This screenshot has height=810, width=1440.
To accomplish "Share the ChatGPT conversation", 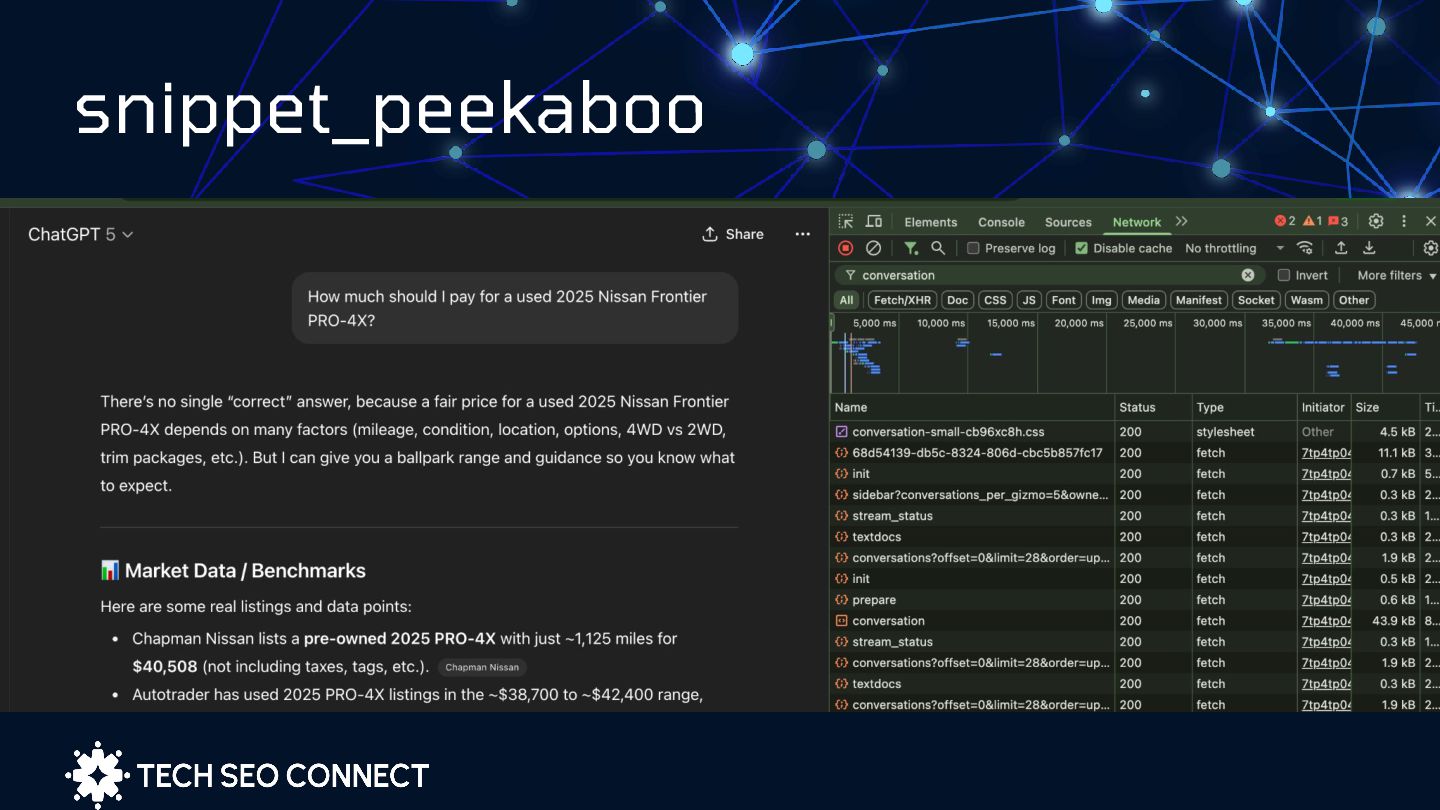I will click(x=733, y=234).
